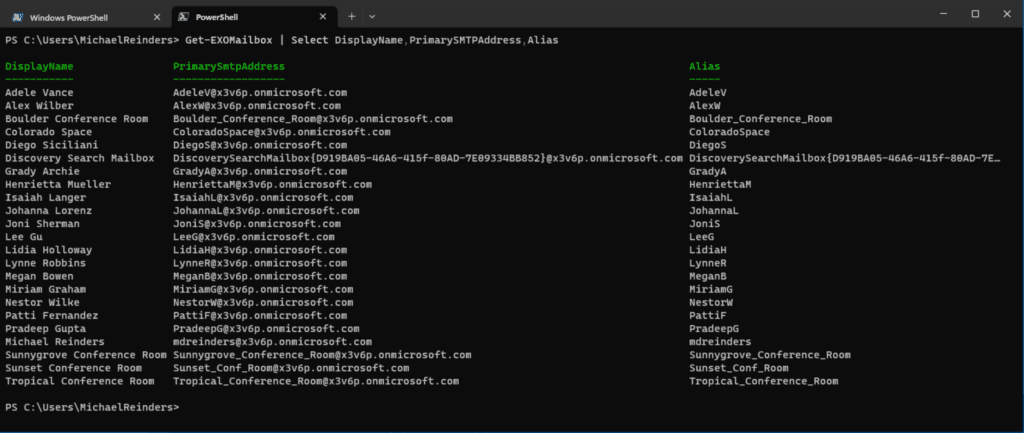This screenshot has width=1024, height=433.
Task: Click the Get-EXOMailbox command text
Action: [229, 40]
